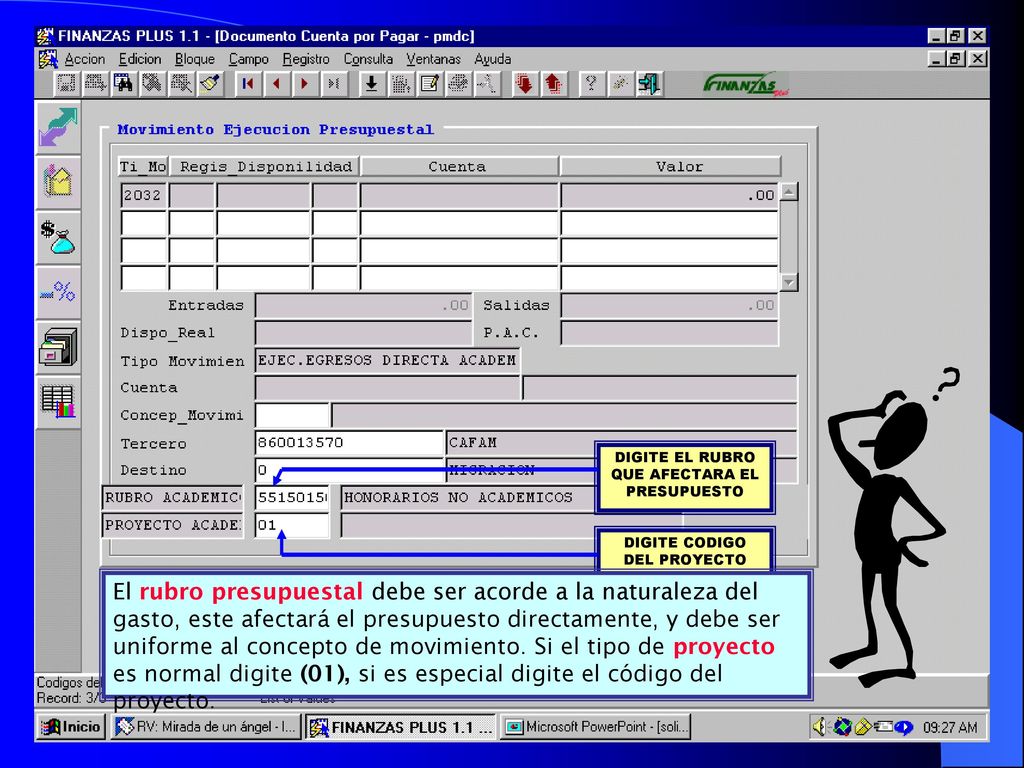
Task: Go to next record red arrow
Action: (x=304, y=84)
